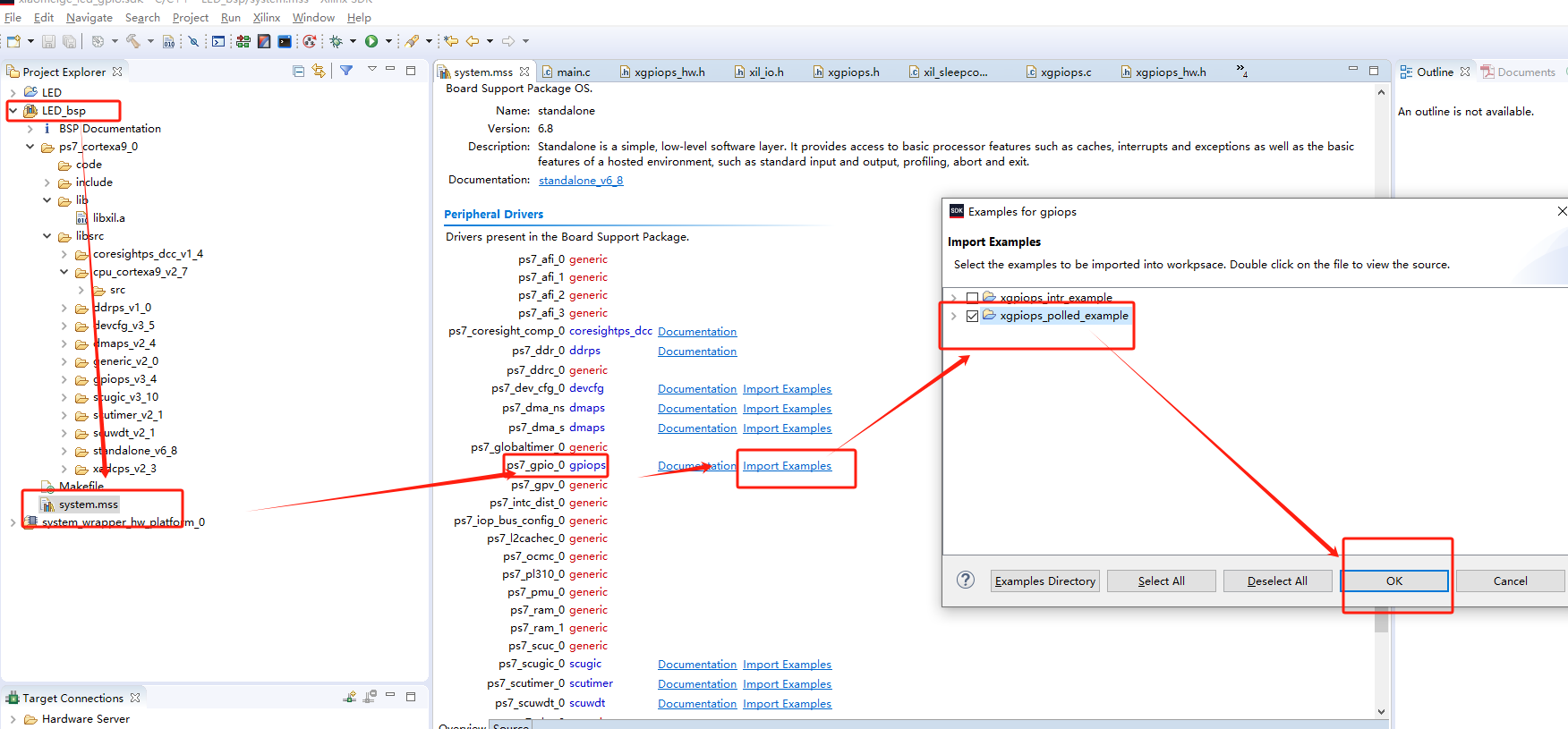This screenshot has height=729, width=1568.
Task: Click OK in Examples dialog
Action: 1394,581
